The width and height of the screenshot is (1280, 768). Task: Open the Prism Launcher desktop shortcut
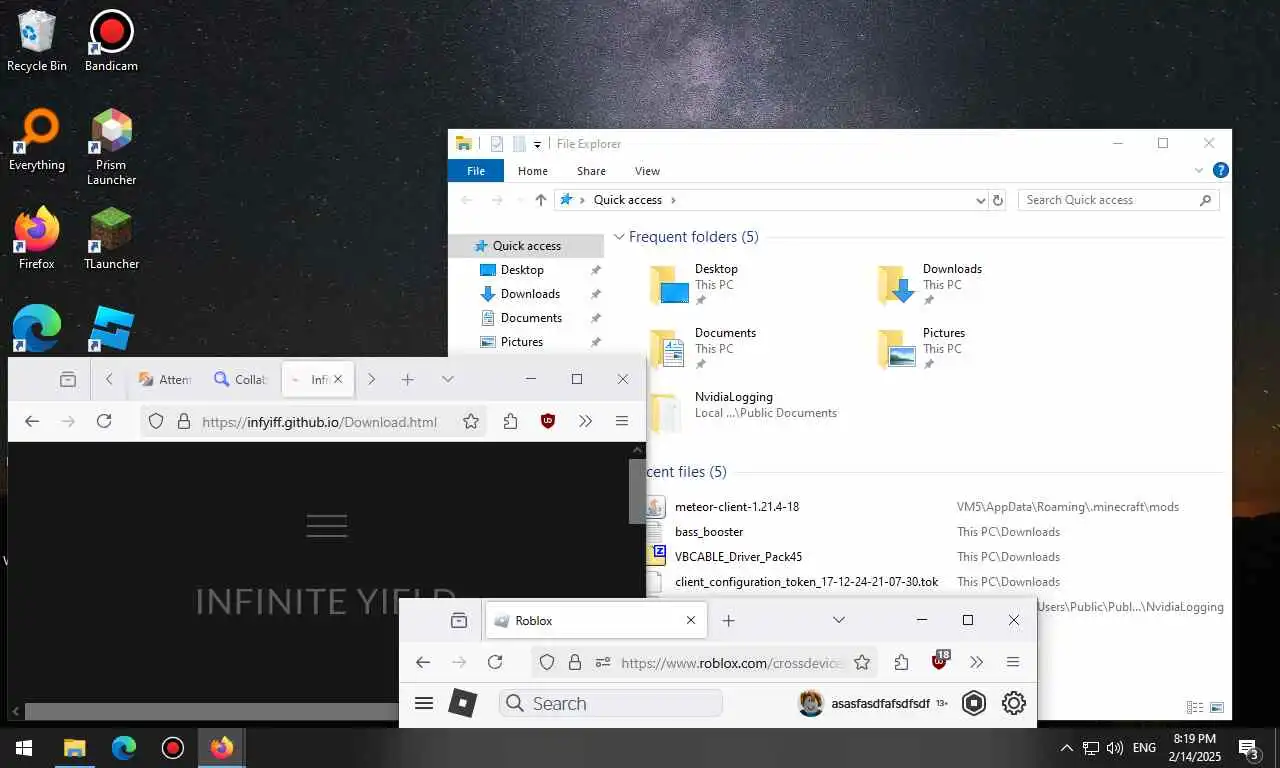point(111,148)
